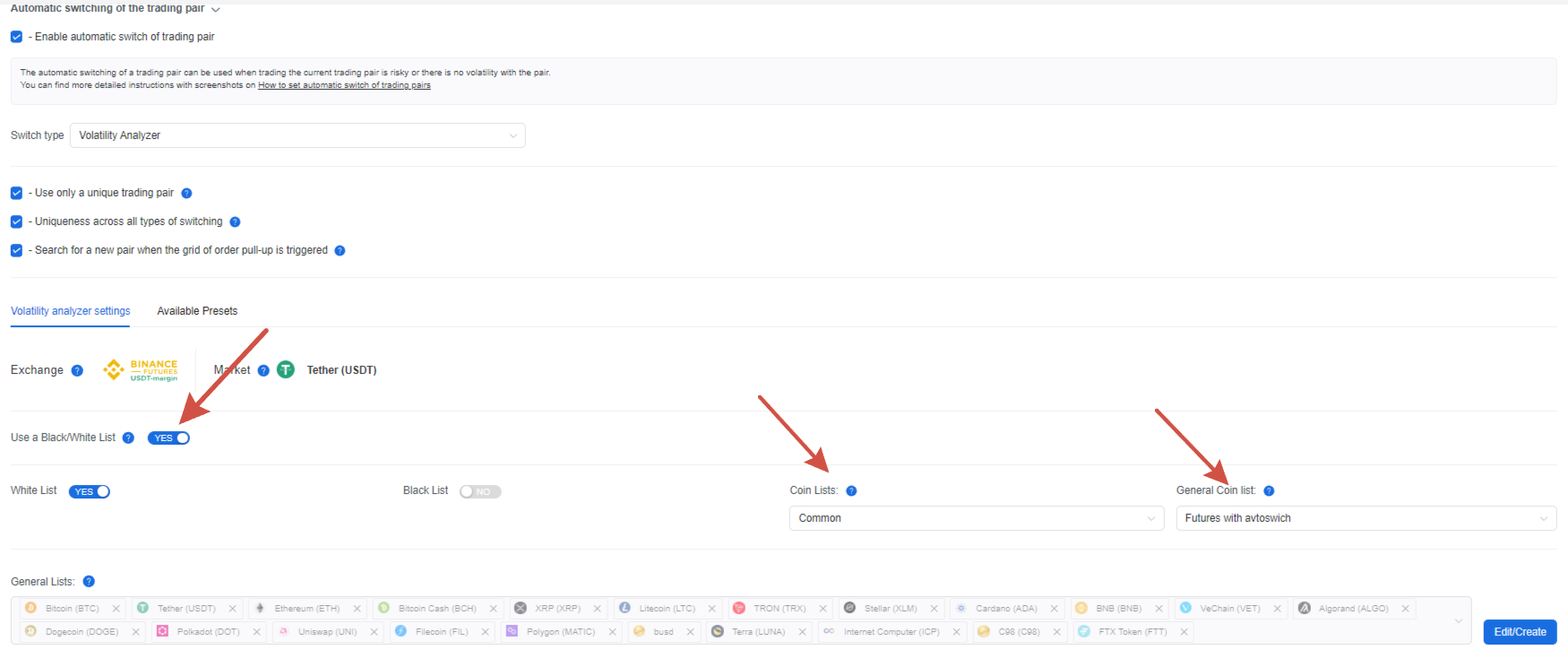Toggle Use a Black/White List switch
The image size is (1568, 658).
coord(168,437)
